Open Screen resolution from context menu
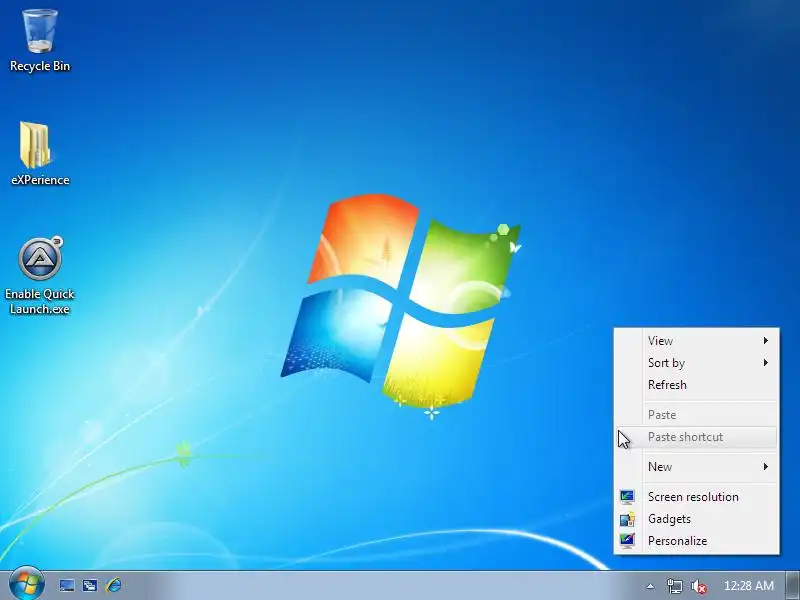 696,496
